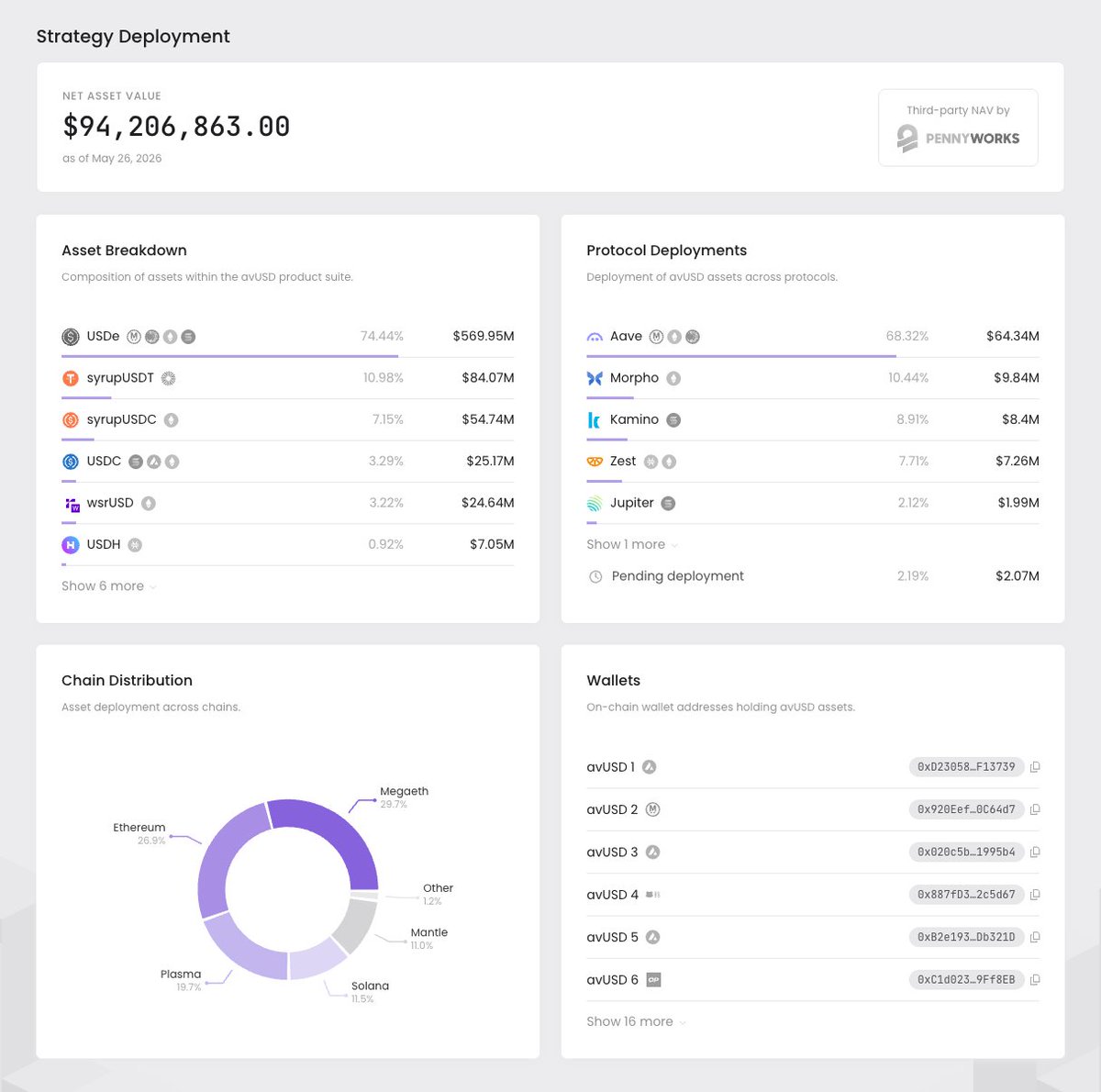
Task: Click the 0x920Eef…0C64d7 address pill
Action: 966,809
